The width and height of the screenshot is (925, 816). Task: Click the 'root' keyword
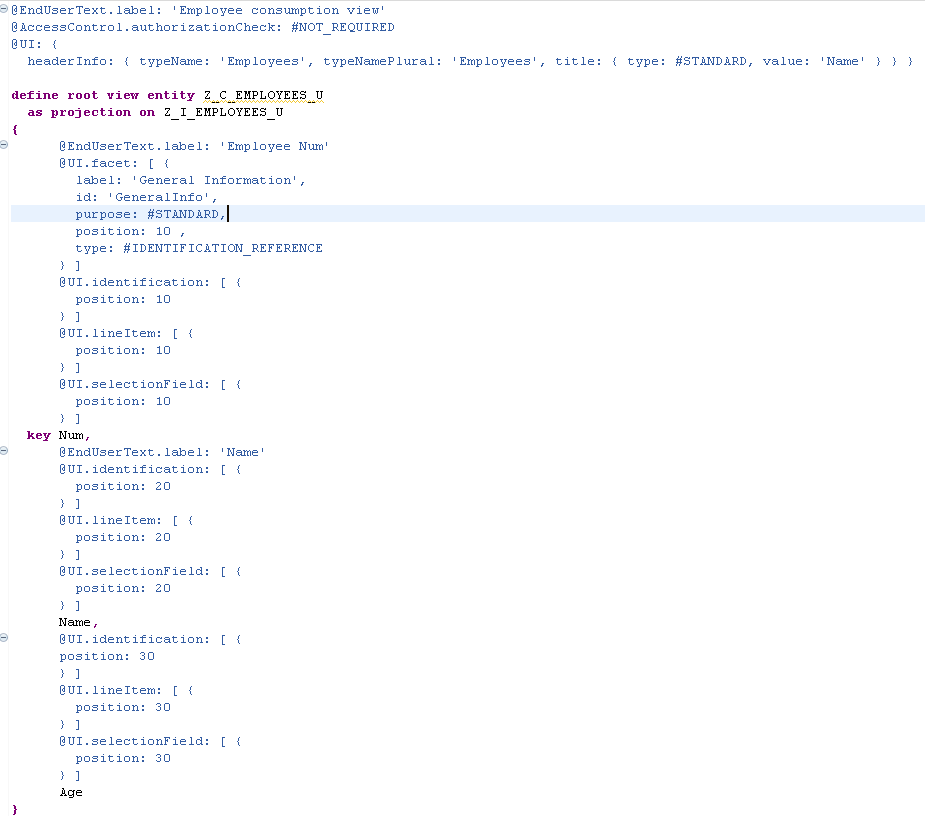83,96
